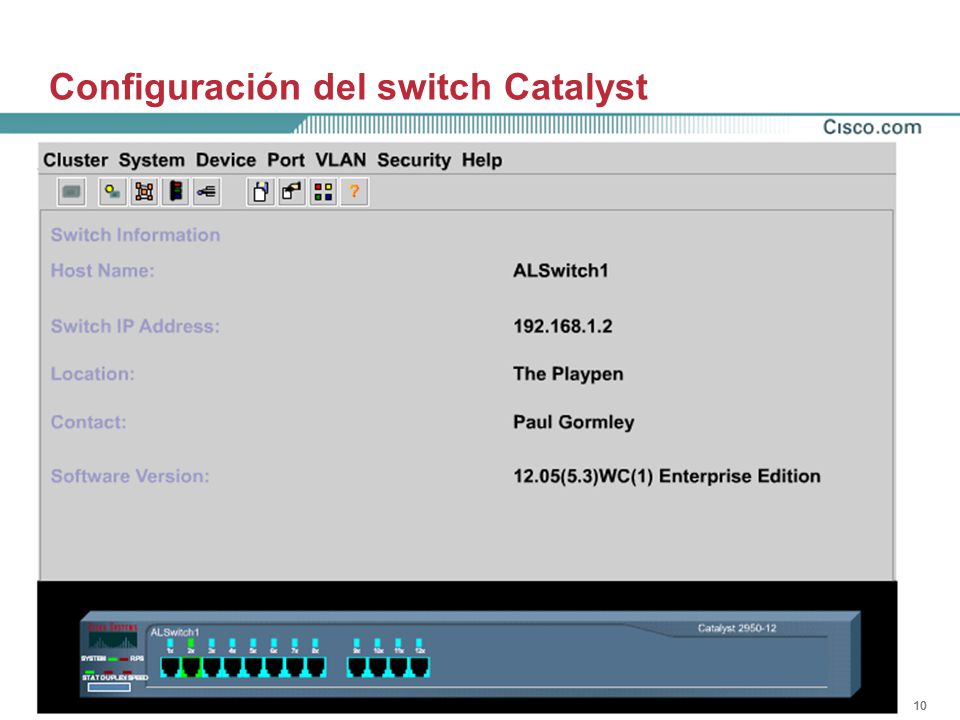Select port 7x on the switch
960x720 pixels.
tap(294, 667)
